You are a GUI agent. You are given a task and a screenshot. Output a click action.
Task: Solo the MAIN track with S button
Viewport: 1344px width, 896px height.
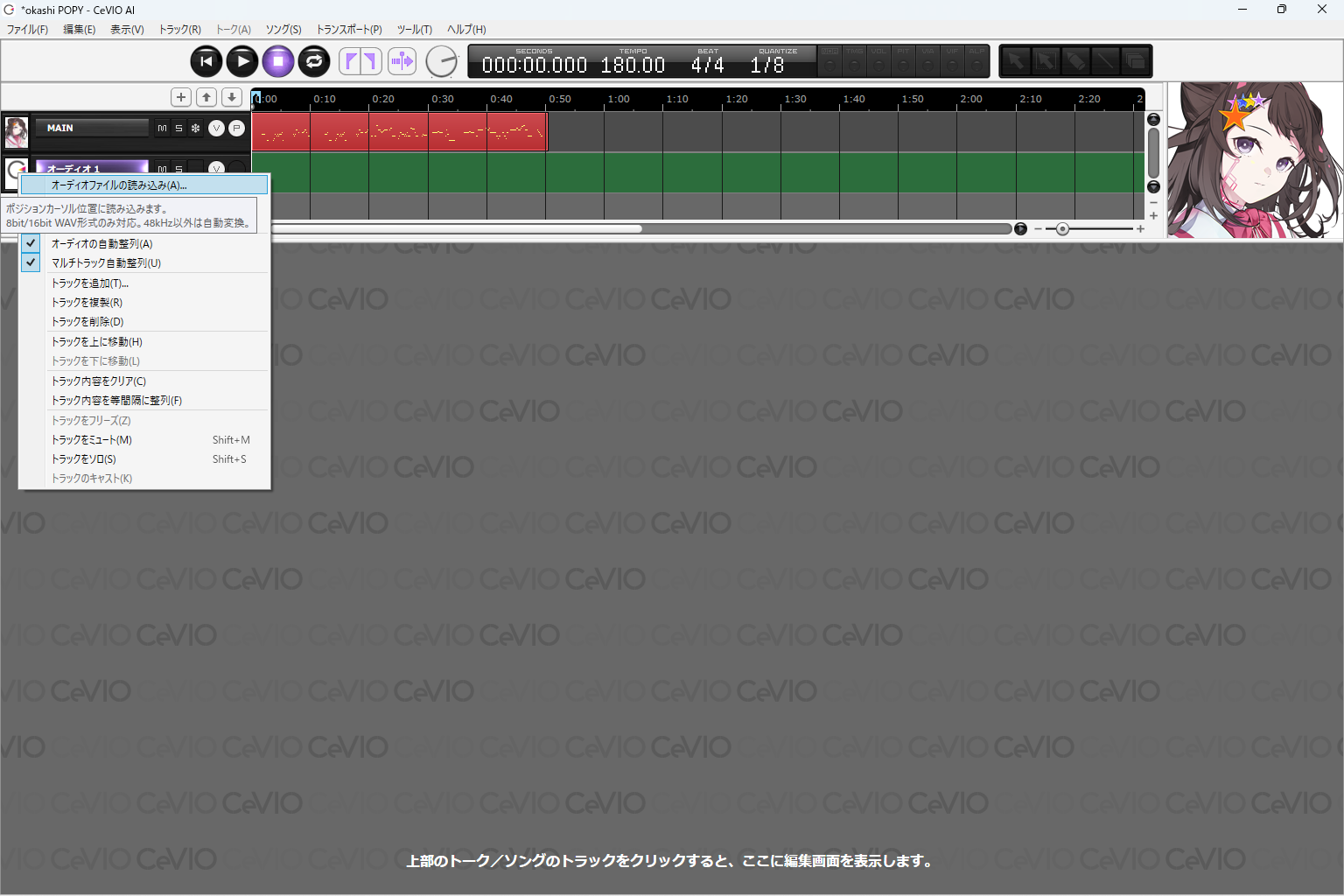click(178, 129)
